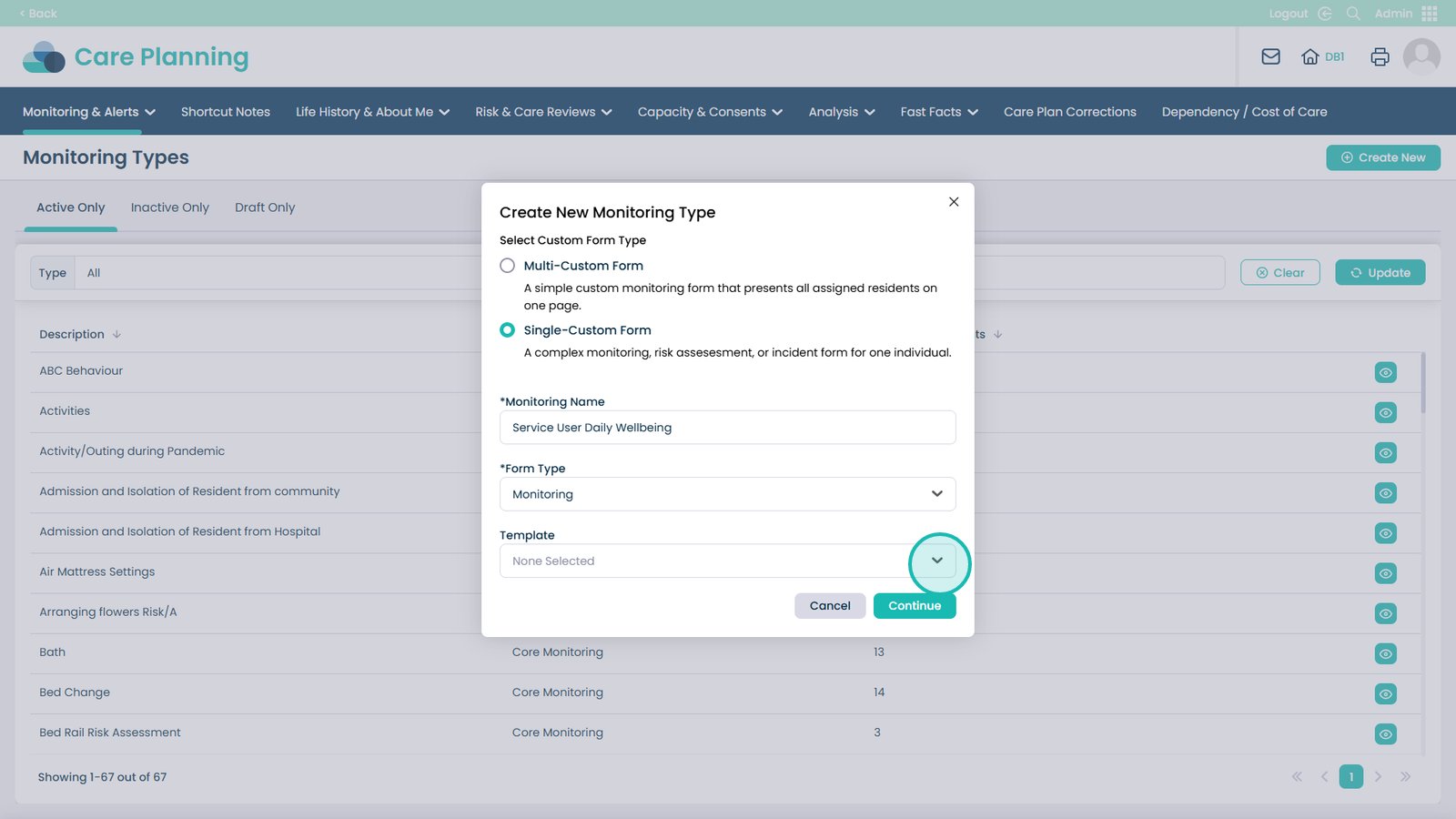Click the search magnifier icon
This screenshot has height=819, width=1456.
tap(1353, 14)
